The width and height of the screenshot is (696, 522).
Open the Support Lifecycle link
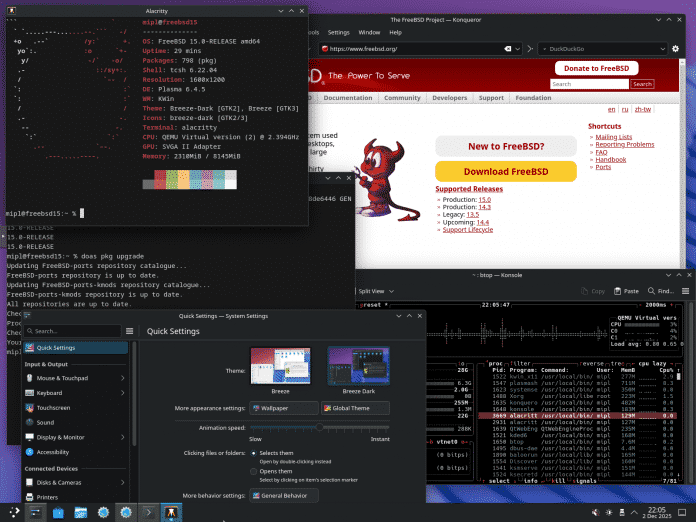(467, 229)
